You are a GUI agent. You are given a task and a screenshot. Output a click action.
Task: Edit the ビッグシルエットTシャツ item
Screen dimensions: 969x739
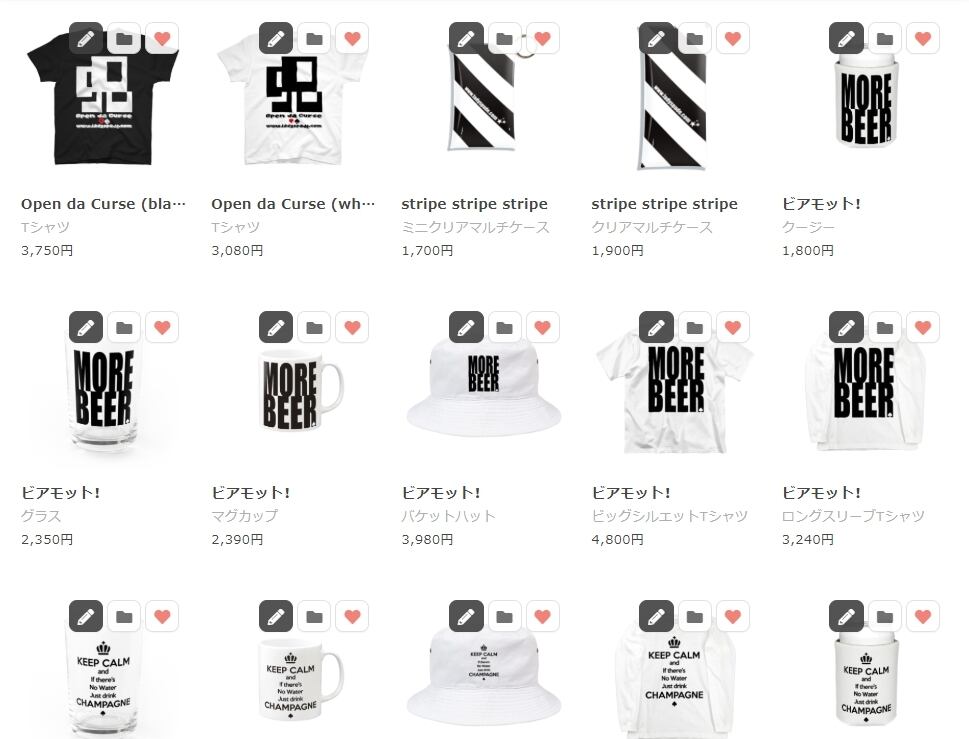[656, 327]
